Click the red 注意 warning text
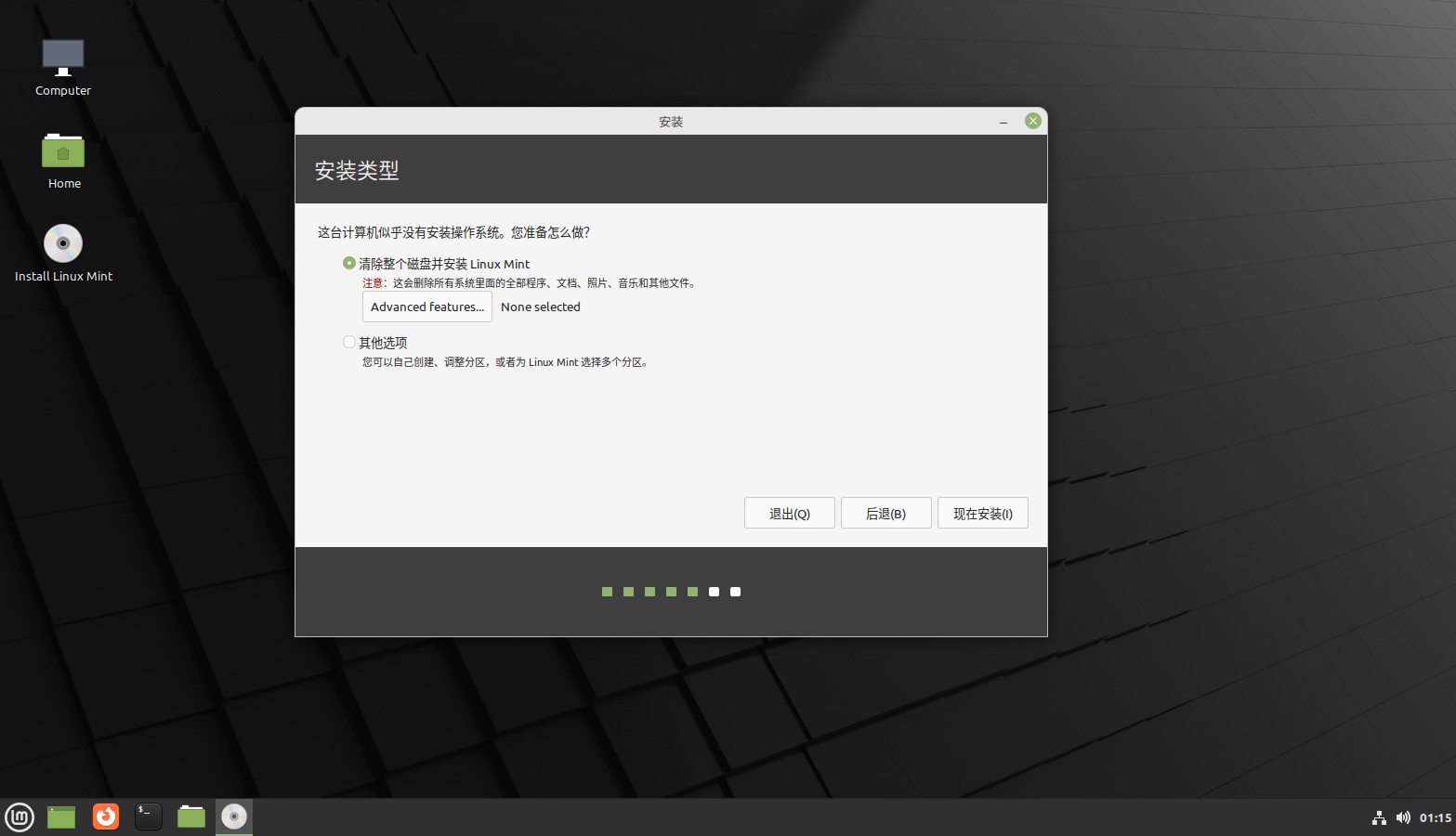This screenshot has height=836, width=1456. [x=374, y=283]
